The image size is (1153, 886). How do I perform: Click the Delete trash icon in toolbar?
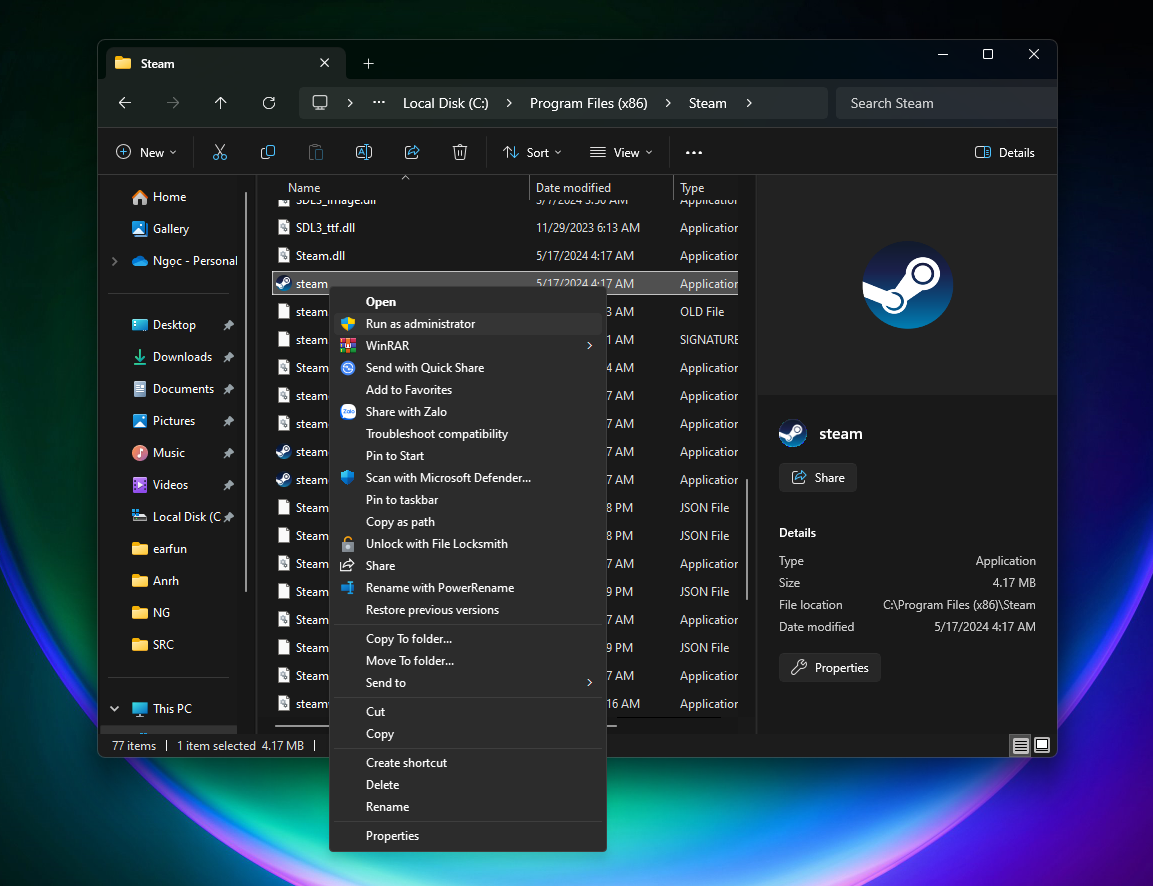click(x=460, y=152)
